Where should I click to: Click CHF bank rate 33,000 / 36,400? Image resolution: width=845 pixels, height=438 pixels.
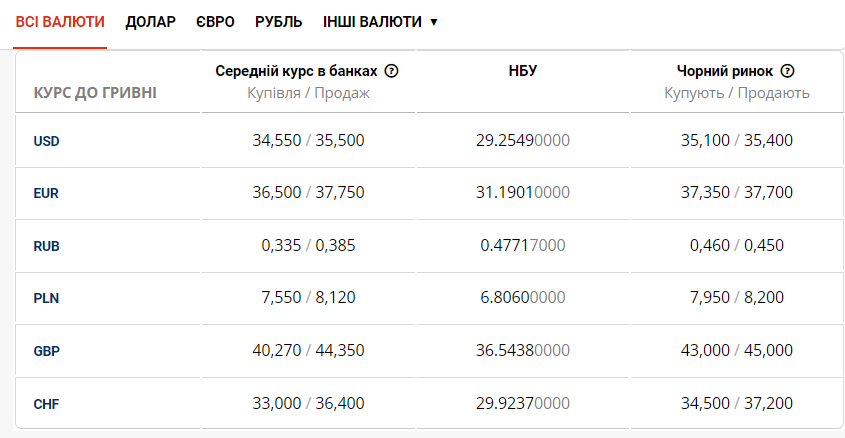[308, 404]
